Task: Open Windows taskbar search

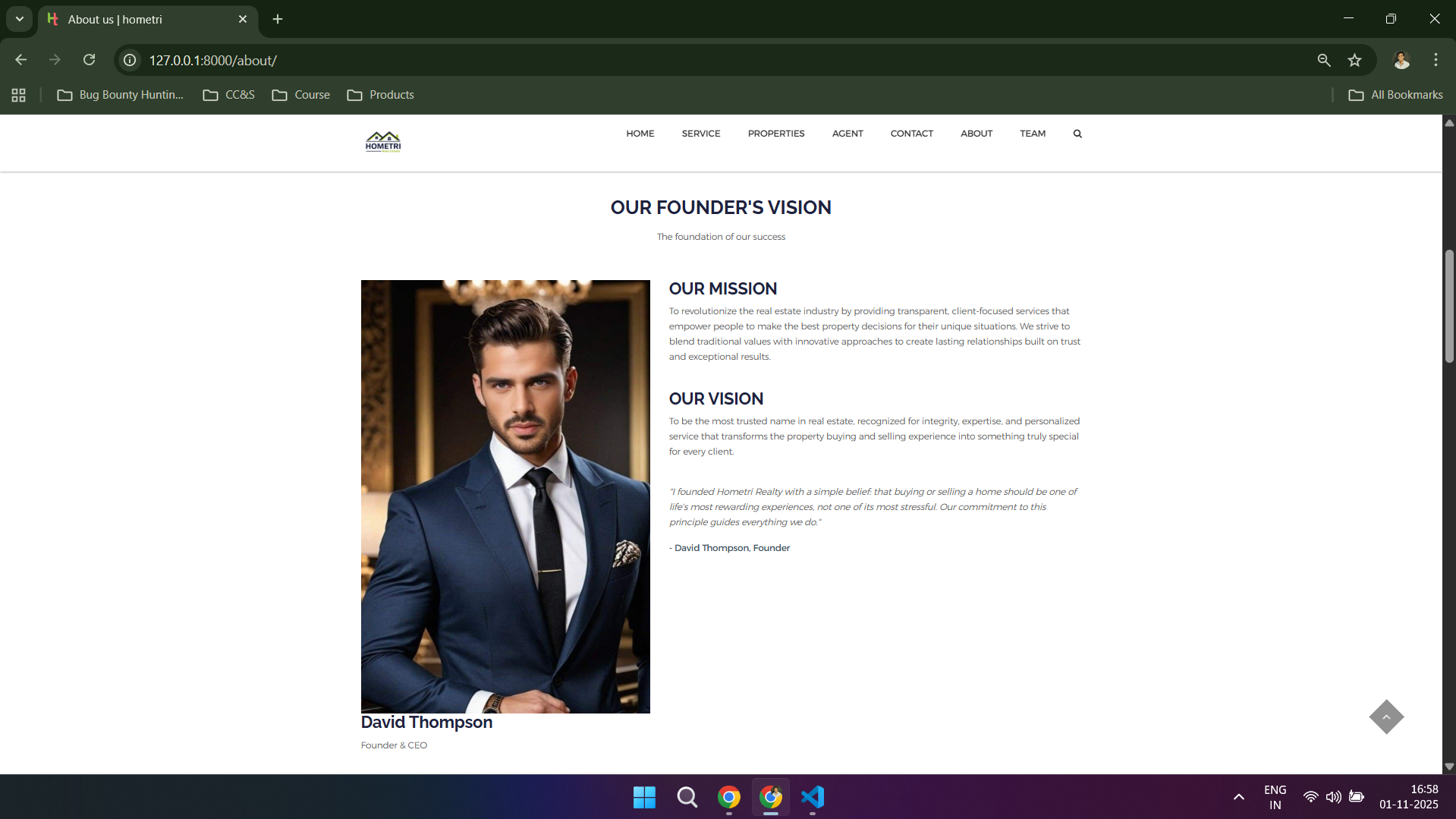Action: click(x=687, y=797)
